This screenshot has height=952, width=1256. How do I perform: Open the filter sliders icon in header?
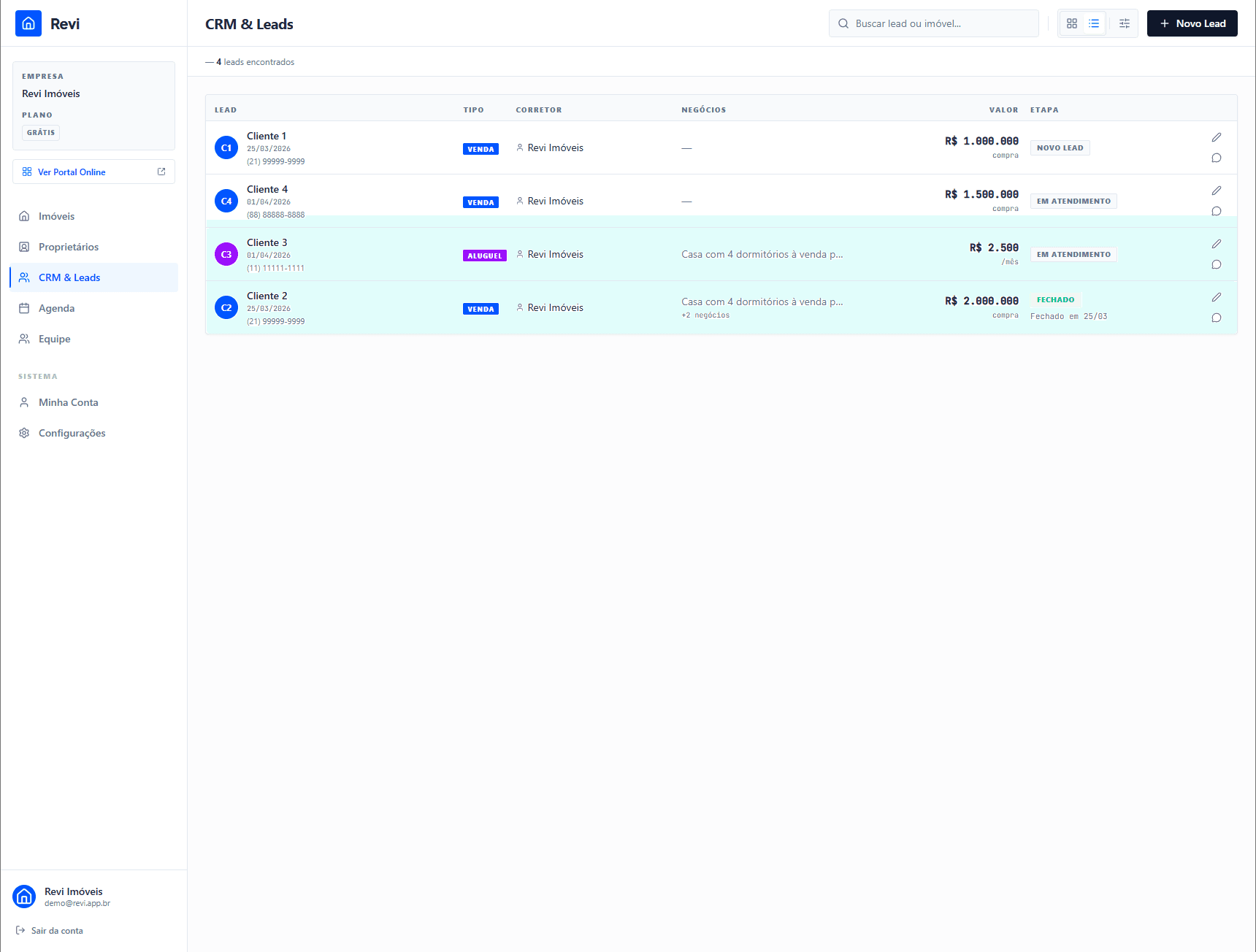(1124, 23)
